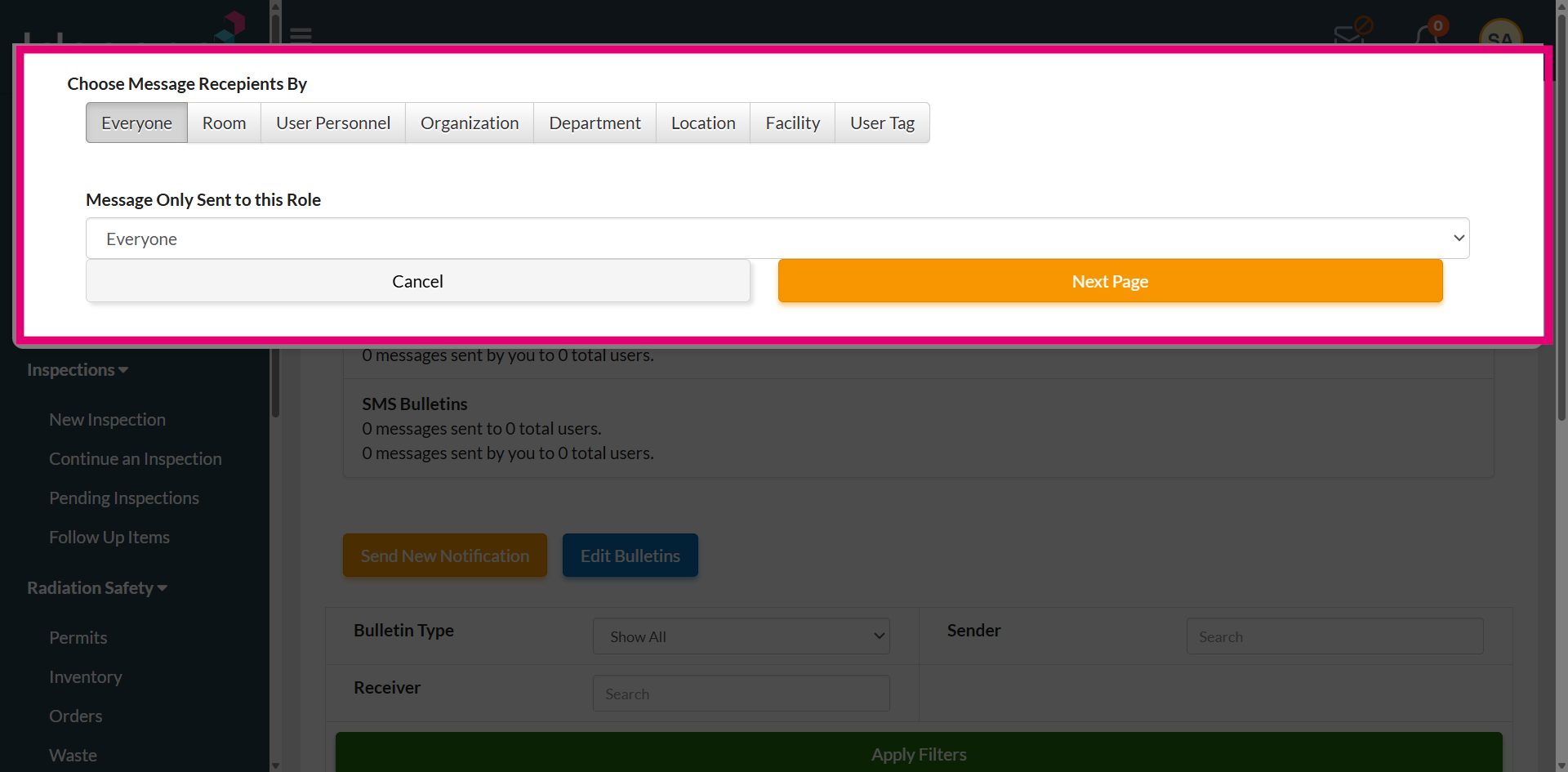Screen dimensions: 1568x772
Task: Choose the User Personnel tab
Action: pos(333,123)
